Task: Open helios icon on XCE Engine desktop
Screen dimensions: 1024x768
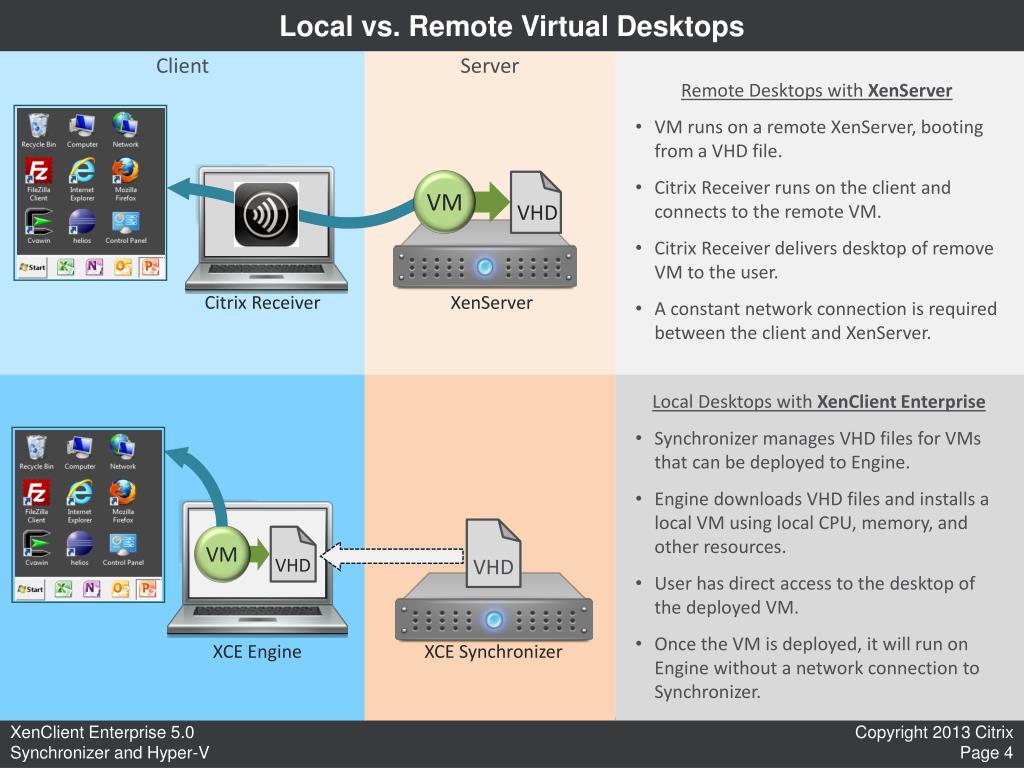Action: tap(80, 548)
